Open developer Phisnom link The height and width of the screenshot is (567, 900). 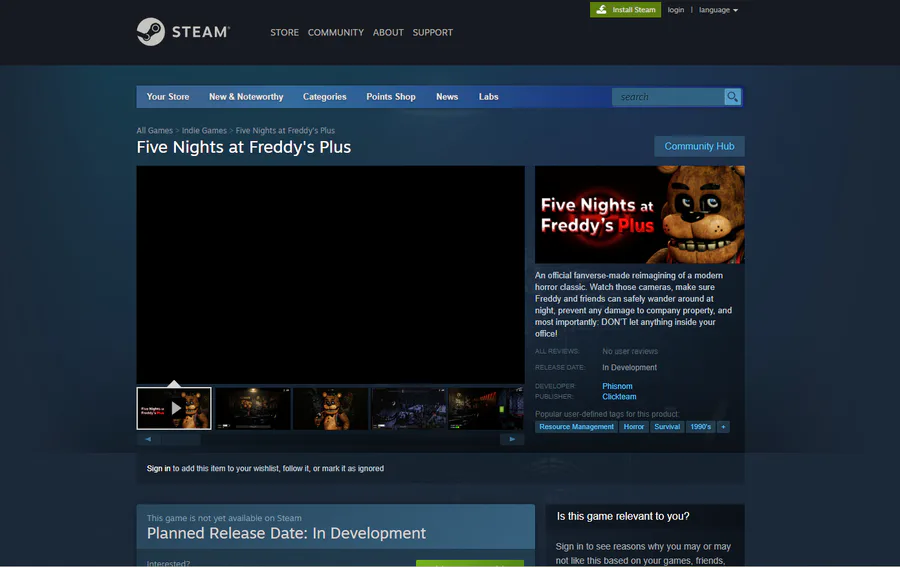[618, 386]
